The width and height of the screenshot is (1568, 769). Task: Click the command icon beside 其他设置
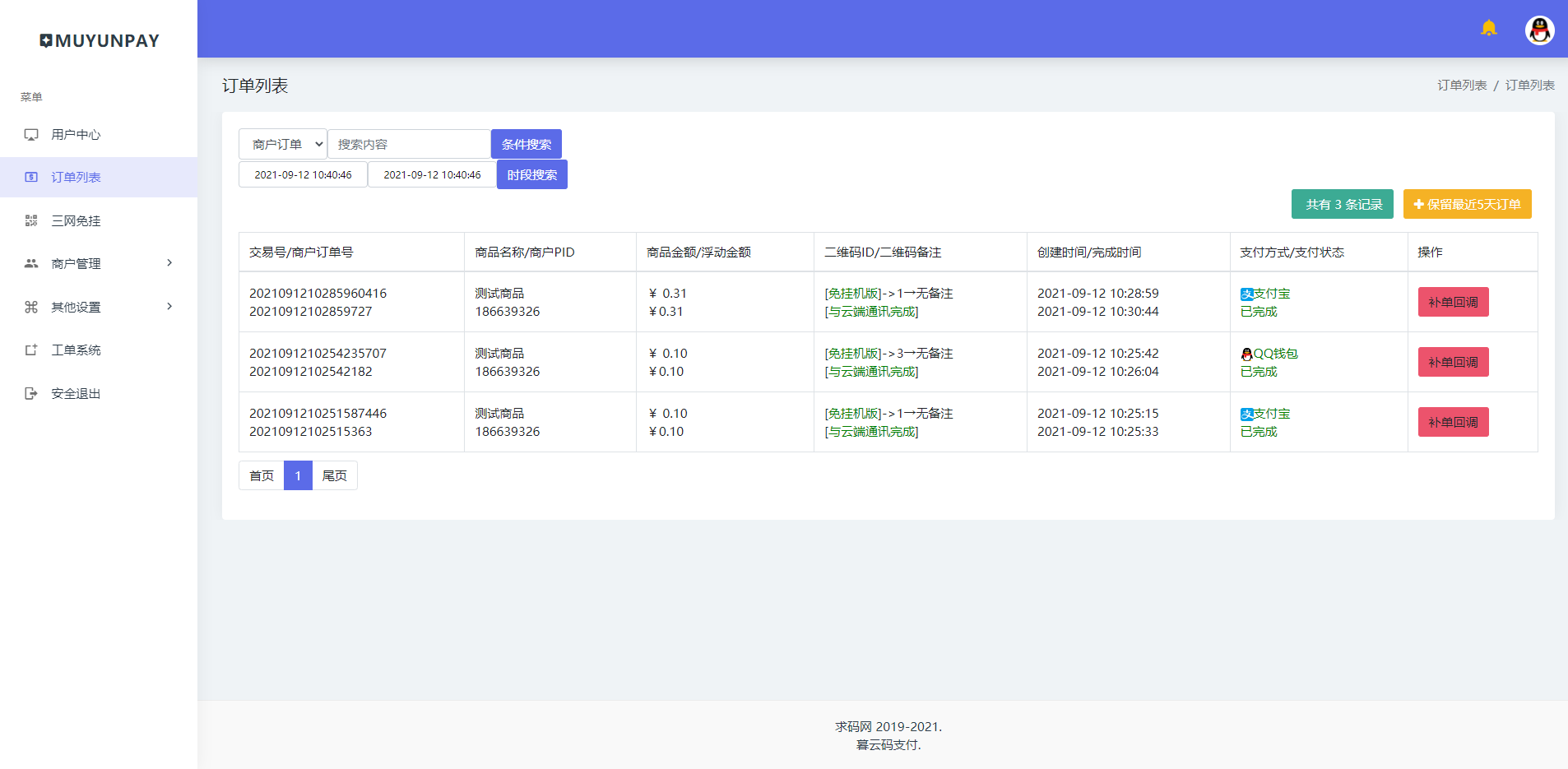pos(31,307)
